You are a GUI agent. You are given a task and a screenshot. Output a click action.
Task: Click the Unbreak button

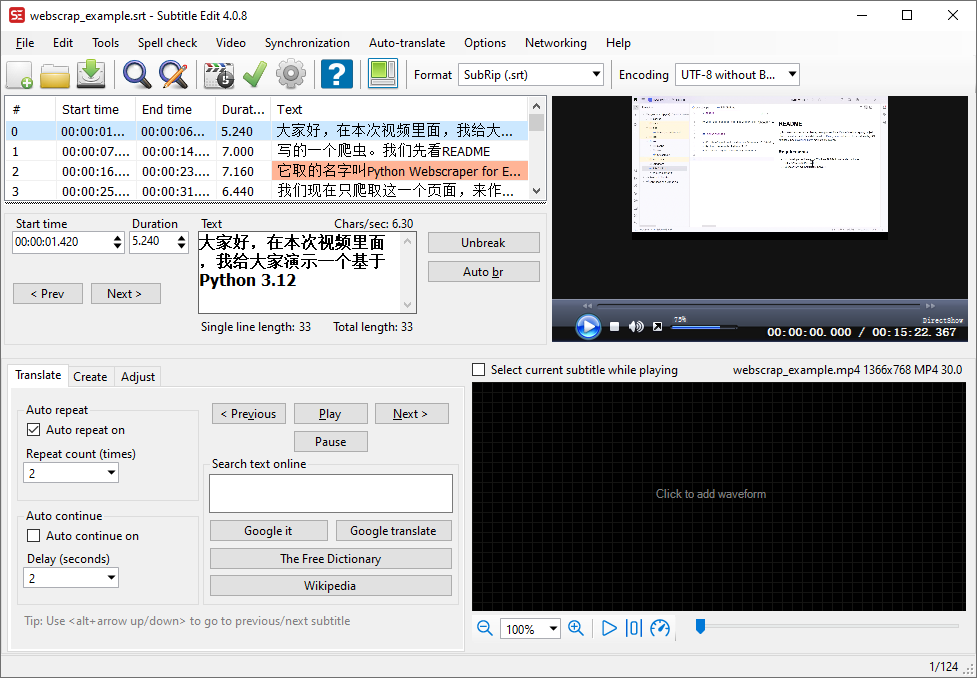484,243
